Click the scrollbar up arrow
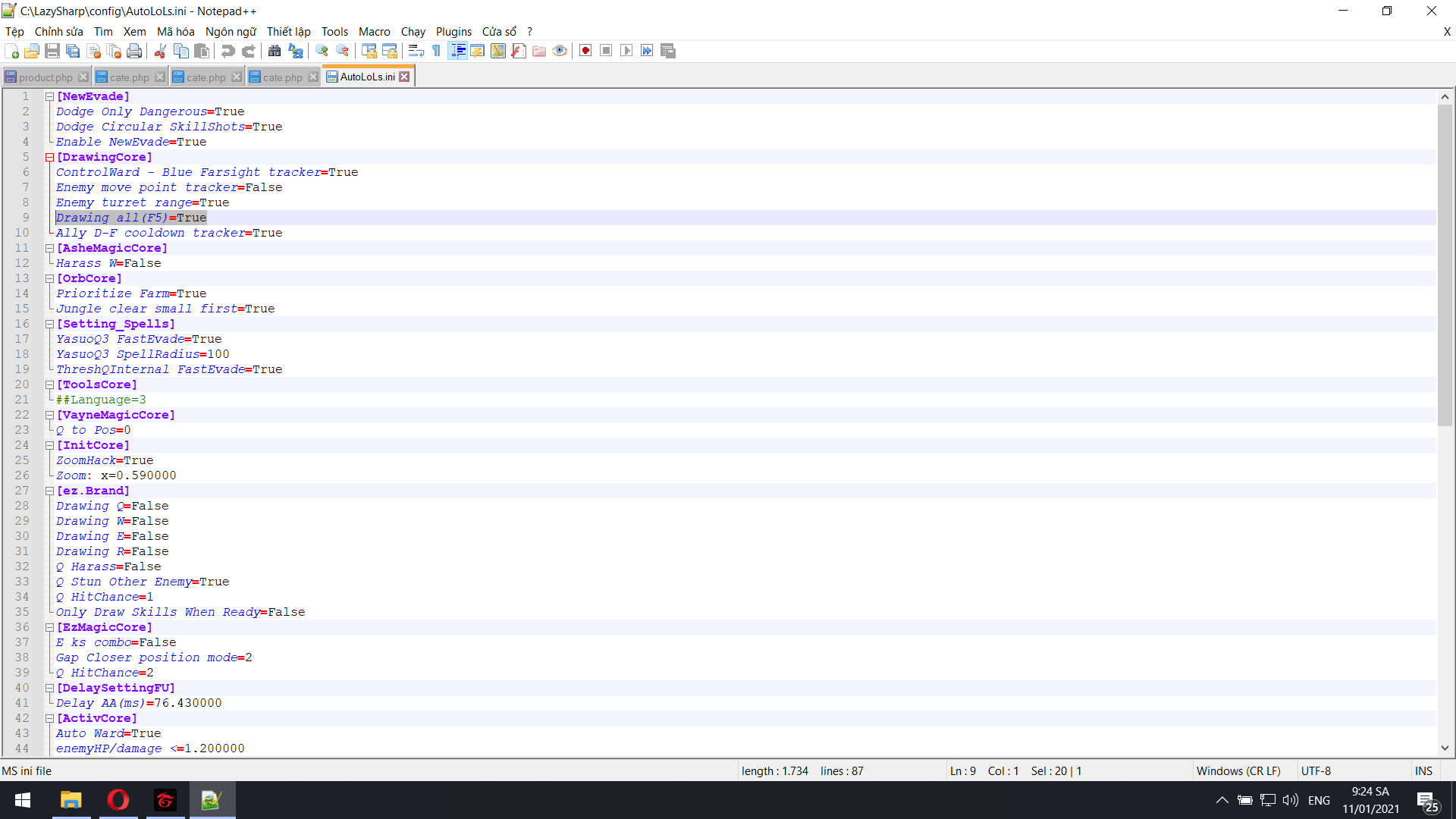1456x819 pixels. click(x=1445, y=96)
